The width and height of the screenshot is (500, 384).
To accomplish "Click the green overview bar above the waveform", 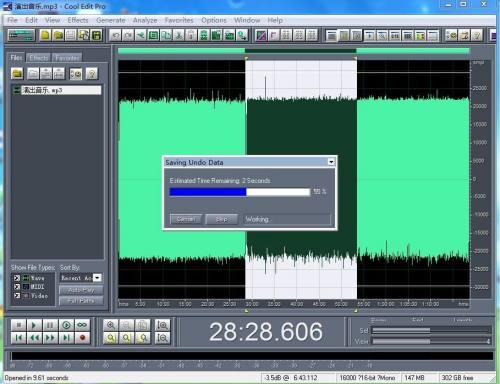I will (x=294, y=51).
